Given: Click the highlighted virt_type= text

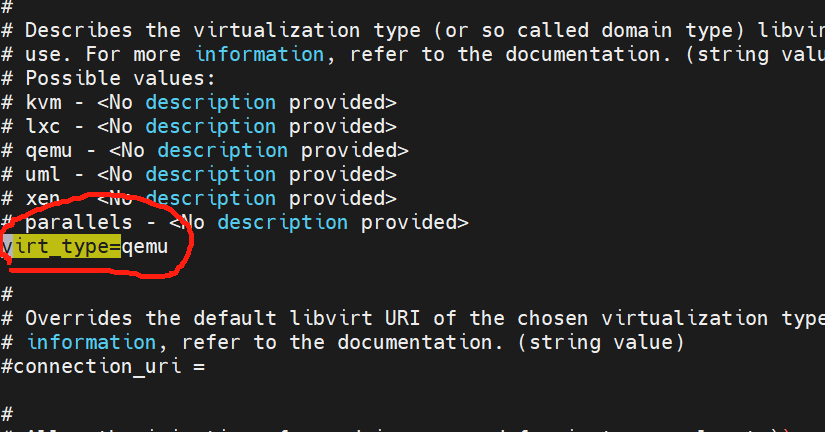Looking at the screenshot, I should click(62, 246).
